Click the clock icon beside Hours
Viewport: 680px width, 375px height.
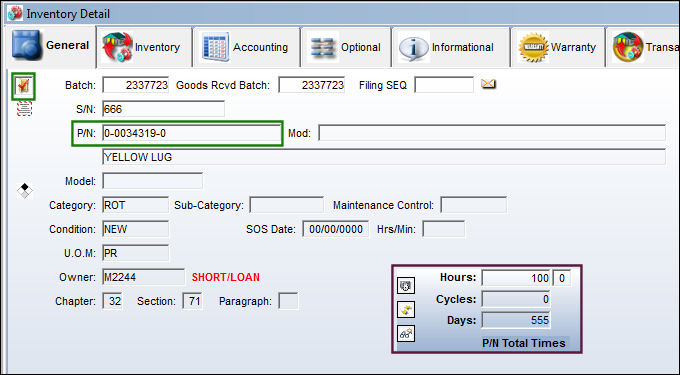(x=406, y=286)
